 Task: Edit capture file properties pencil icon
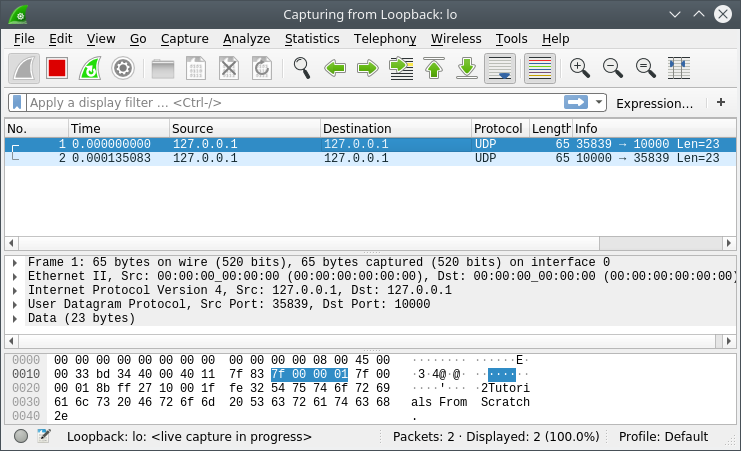[x=44, y=436]
